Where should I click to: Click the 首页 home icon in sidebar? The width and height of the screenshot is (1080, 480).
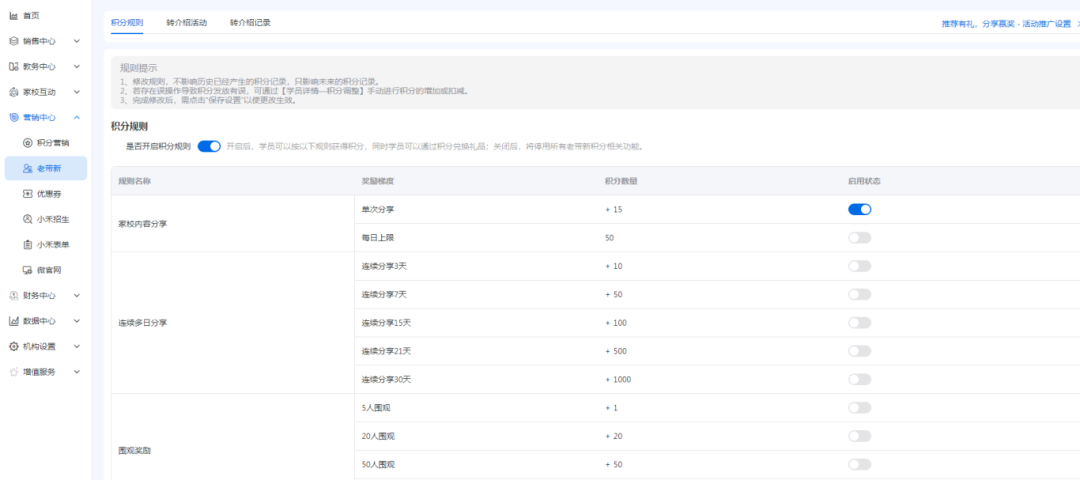pyautogui.click(x=13, y=16)
